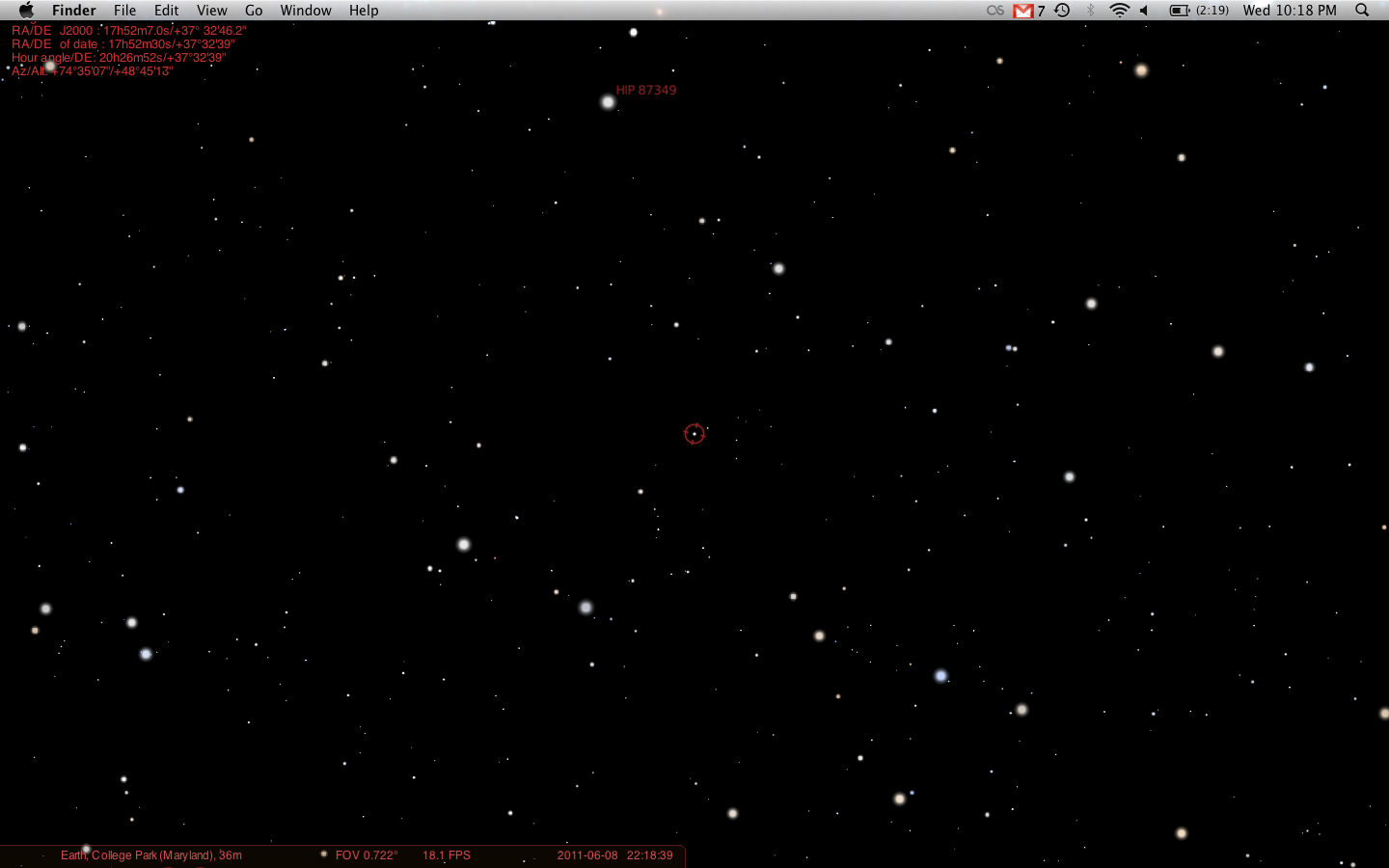Open the Gmail notifier icon
1389x868 pixels.
1023,11
